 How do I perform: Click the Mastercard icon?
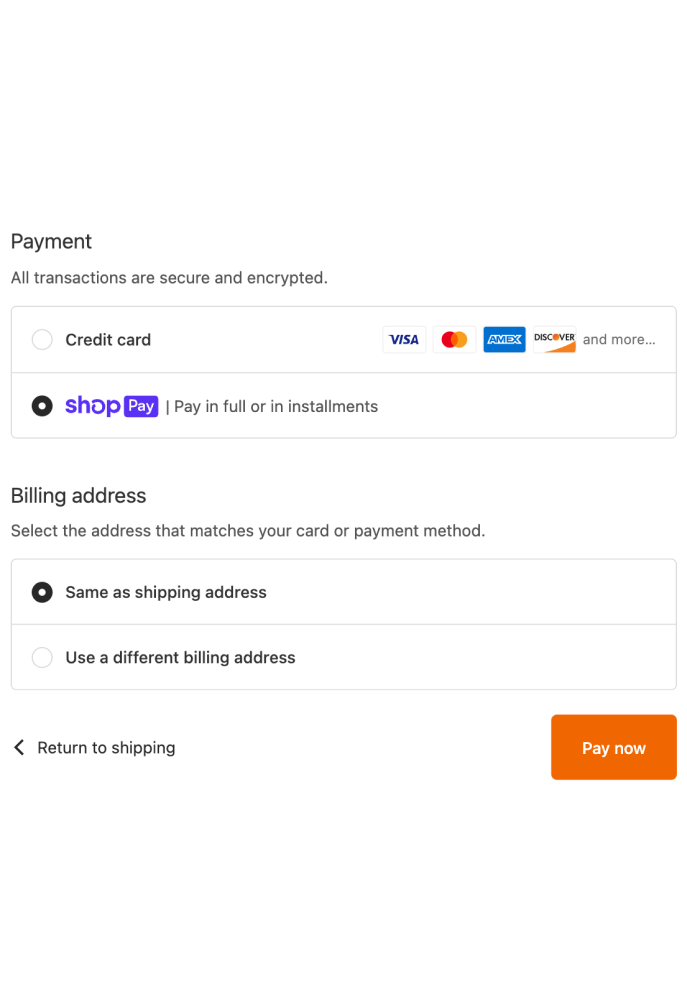[x=454, y=339]
